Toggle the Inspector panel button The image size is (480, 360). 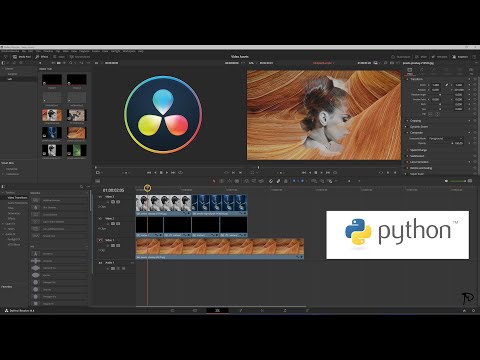(460, 57)
